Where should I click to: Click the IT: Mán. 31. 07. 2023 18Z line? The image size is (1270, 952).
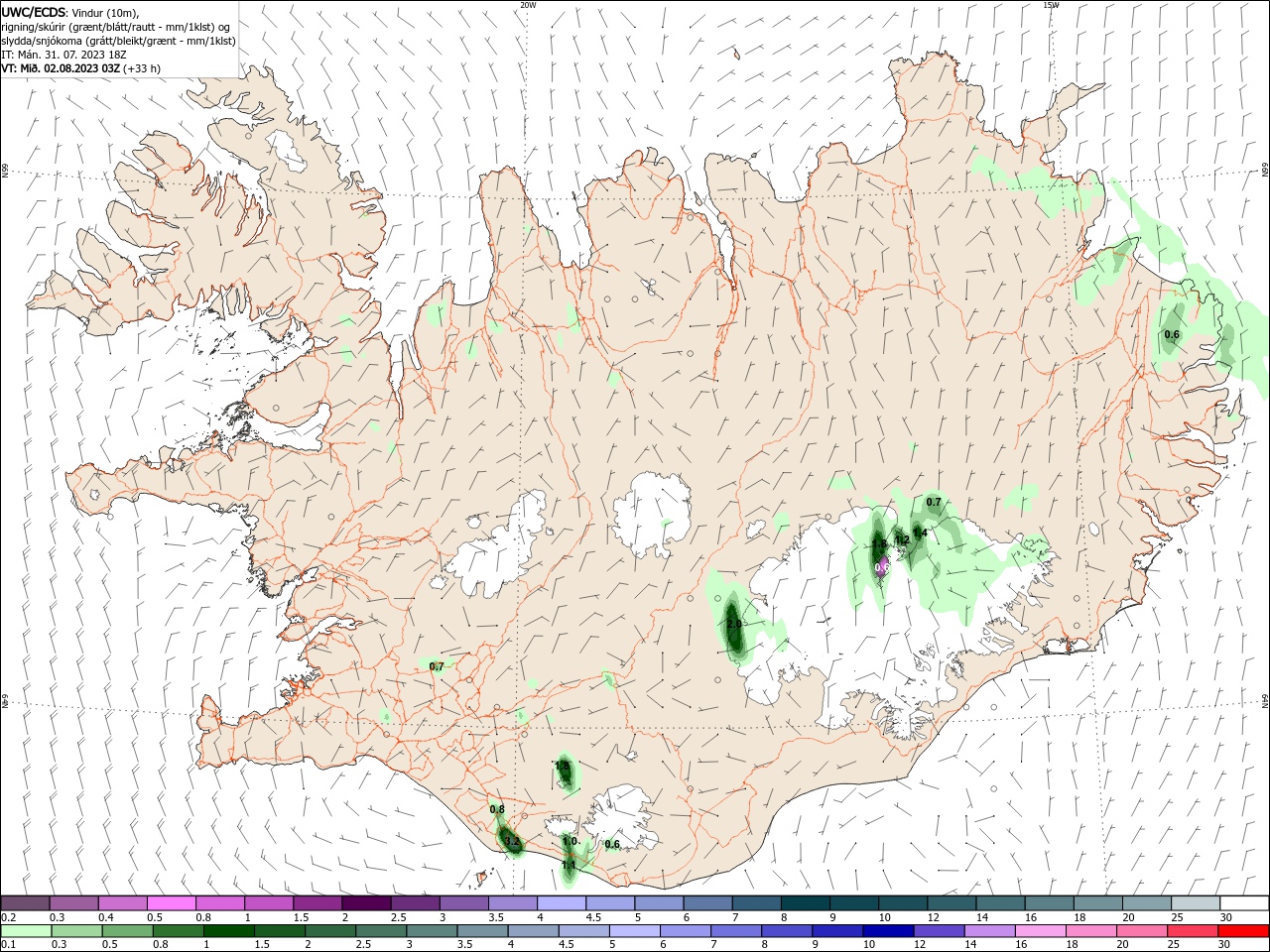64,55
